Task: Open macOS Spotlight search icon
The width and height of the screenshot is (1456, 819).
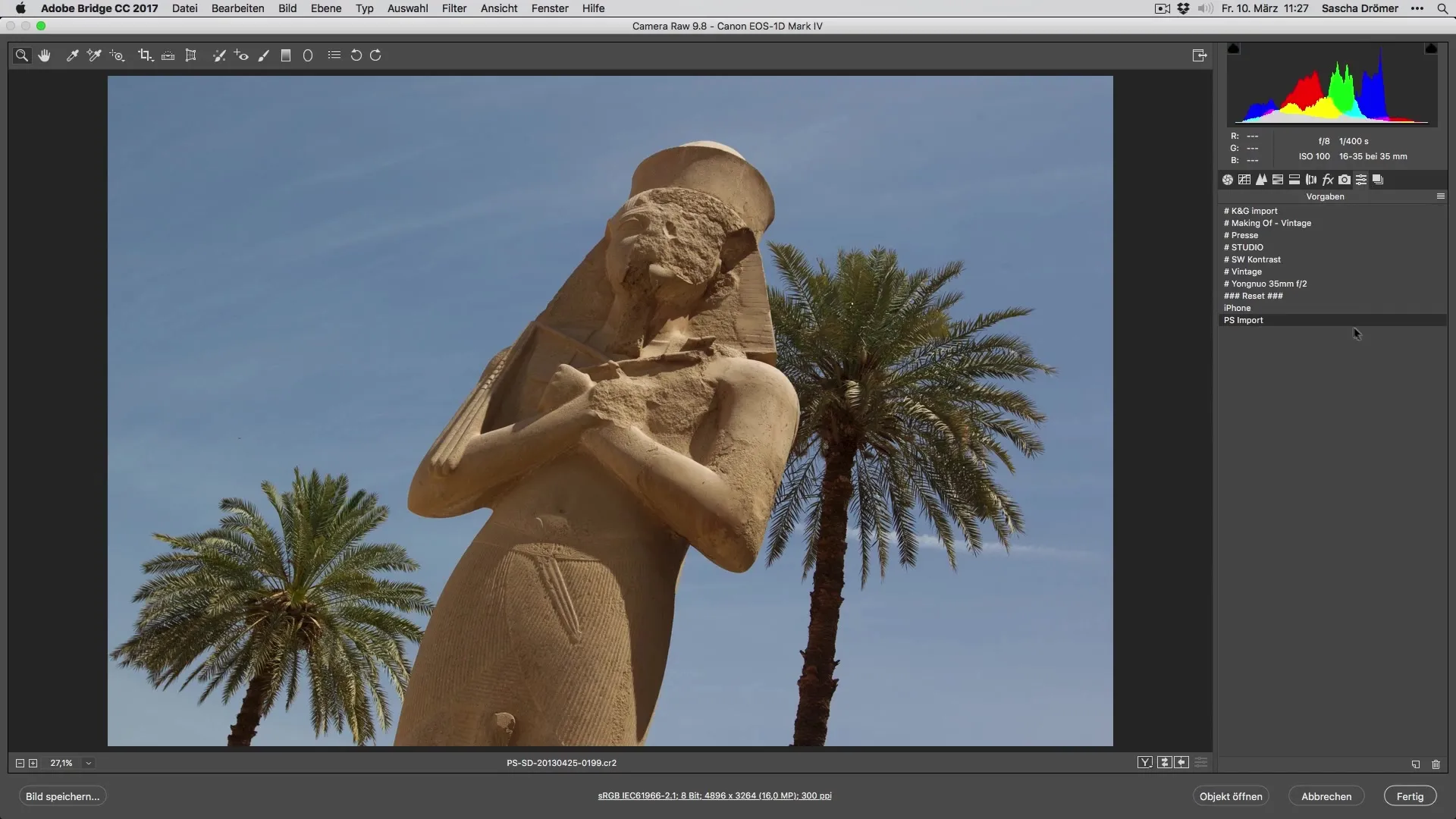Action: [x=1442, y=8]
